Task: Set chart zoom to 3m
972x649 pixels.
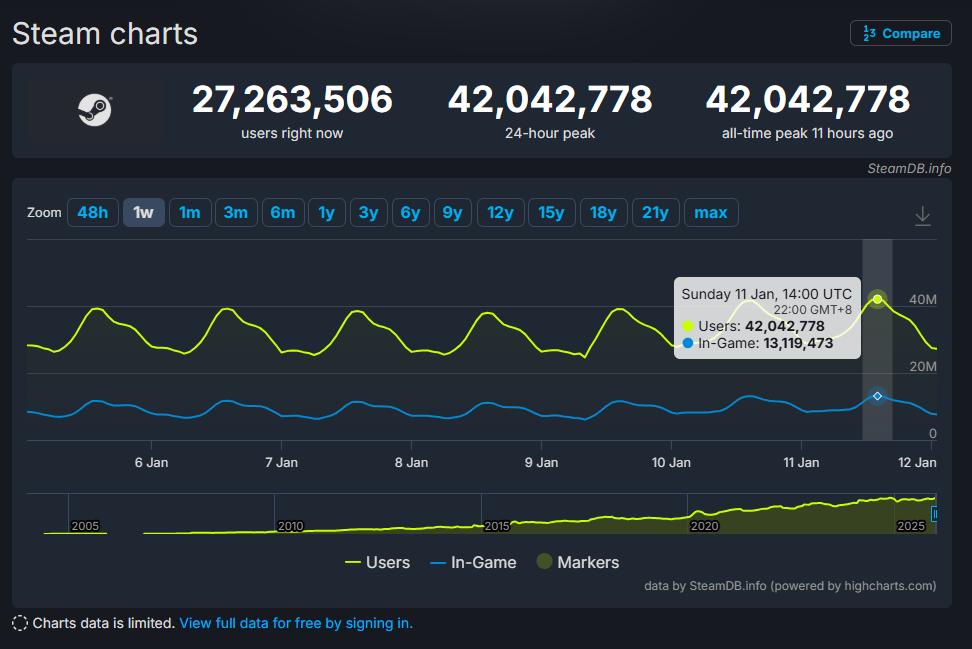Action: [x=236, y=212]
